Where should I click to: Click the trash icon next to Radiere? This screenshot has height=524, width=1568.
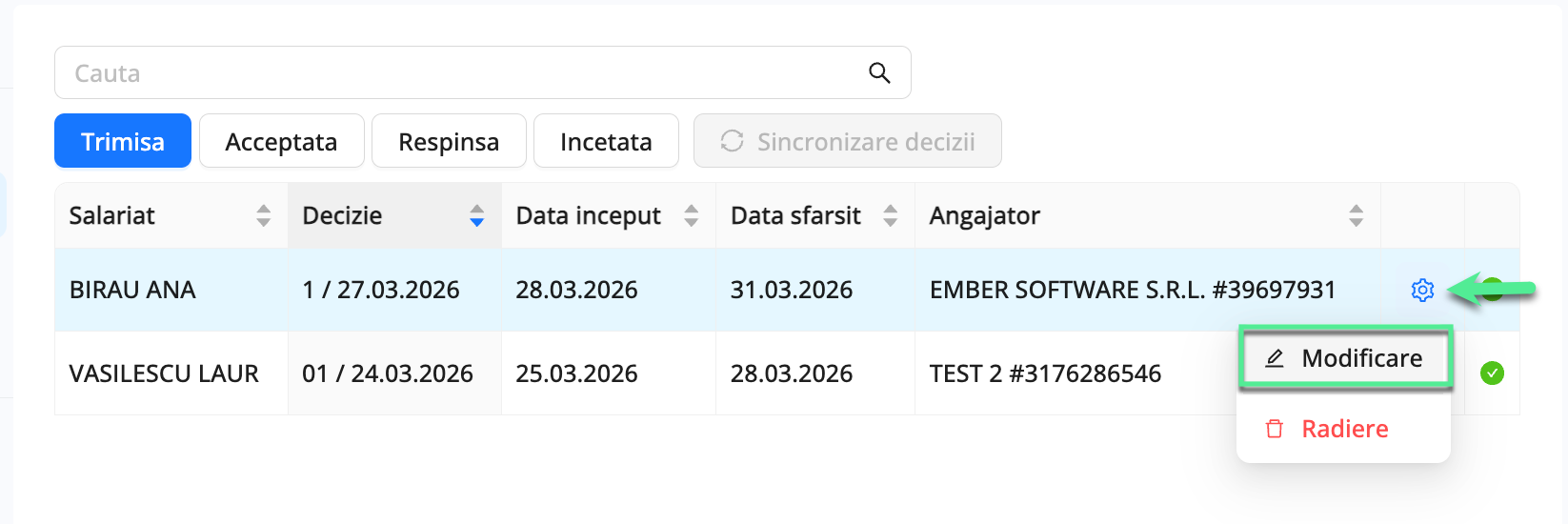click(1275, 429)
